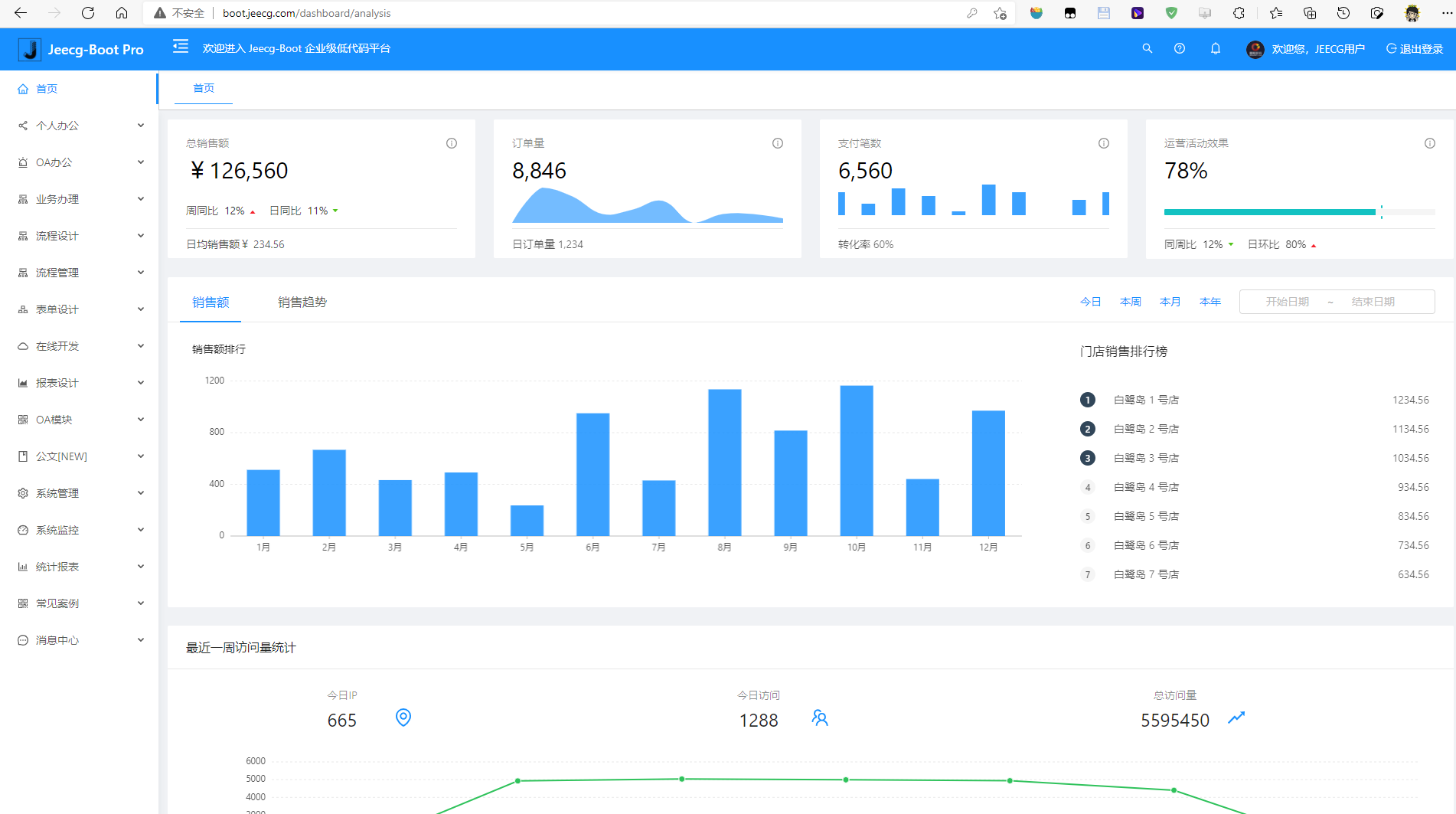Expand the 流程管理 sidebar menu
The image size is (1456, 814).
[80, 273]
